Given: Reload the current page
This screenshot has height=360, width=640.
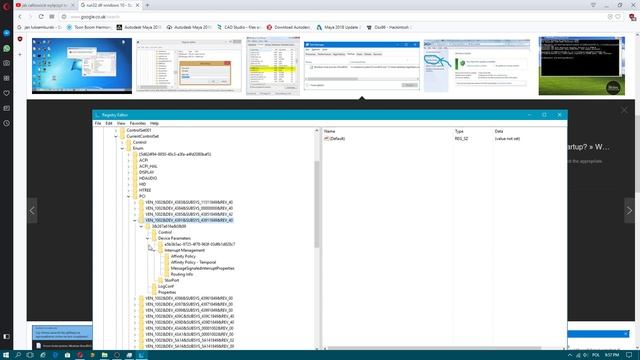Looking at the screenshot, I should (41, 17).
